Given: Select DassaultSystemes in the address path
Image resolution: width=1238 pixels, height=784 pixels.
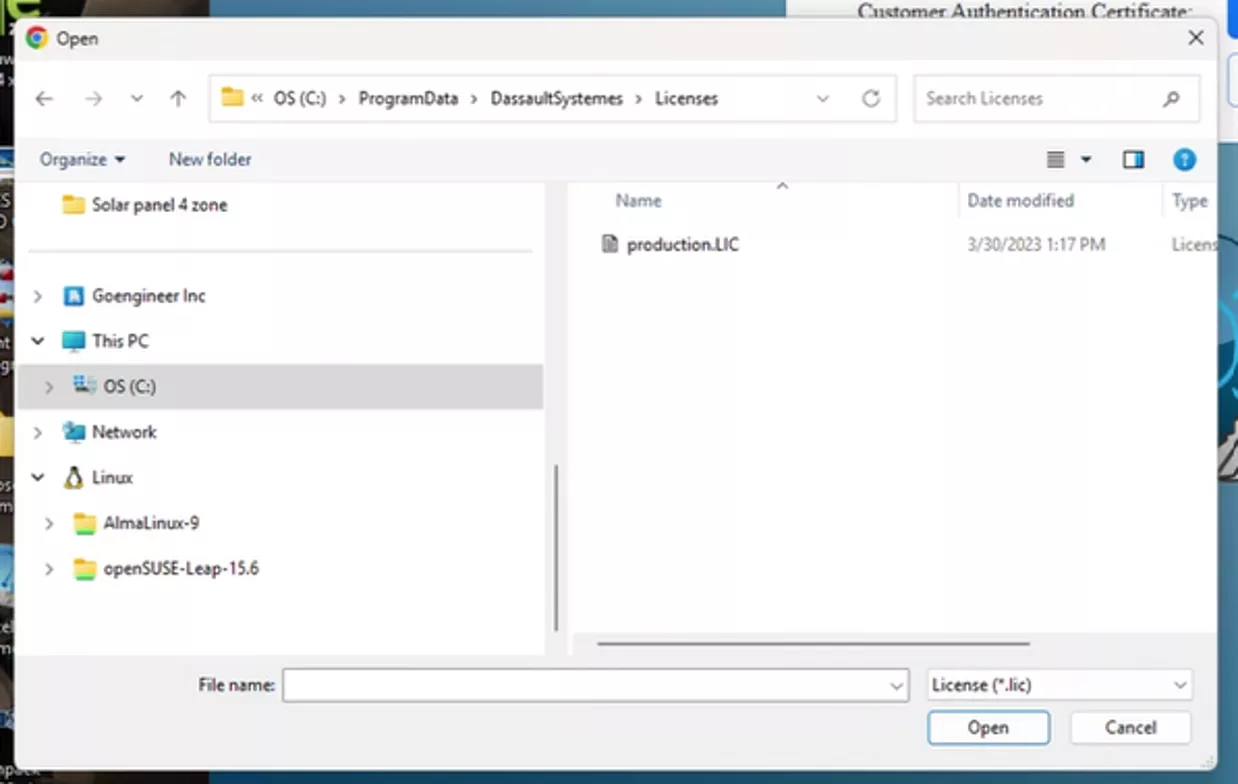Looking at the screenshot, I should [x=556, y=99].
